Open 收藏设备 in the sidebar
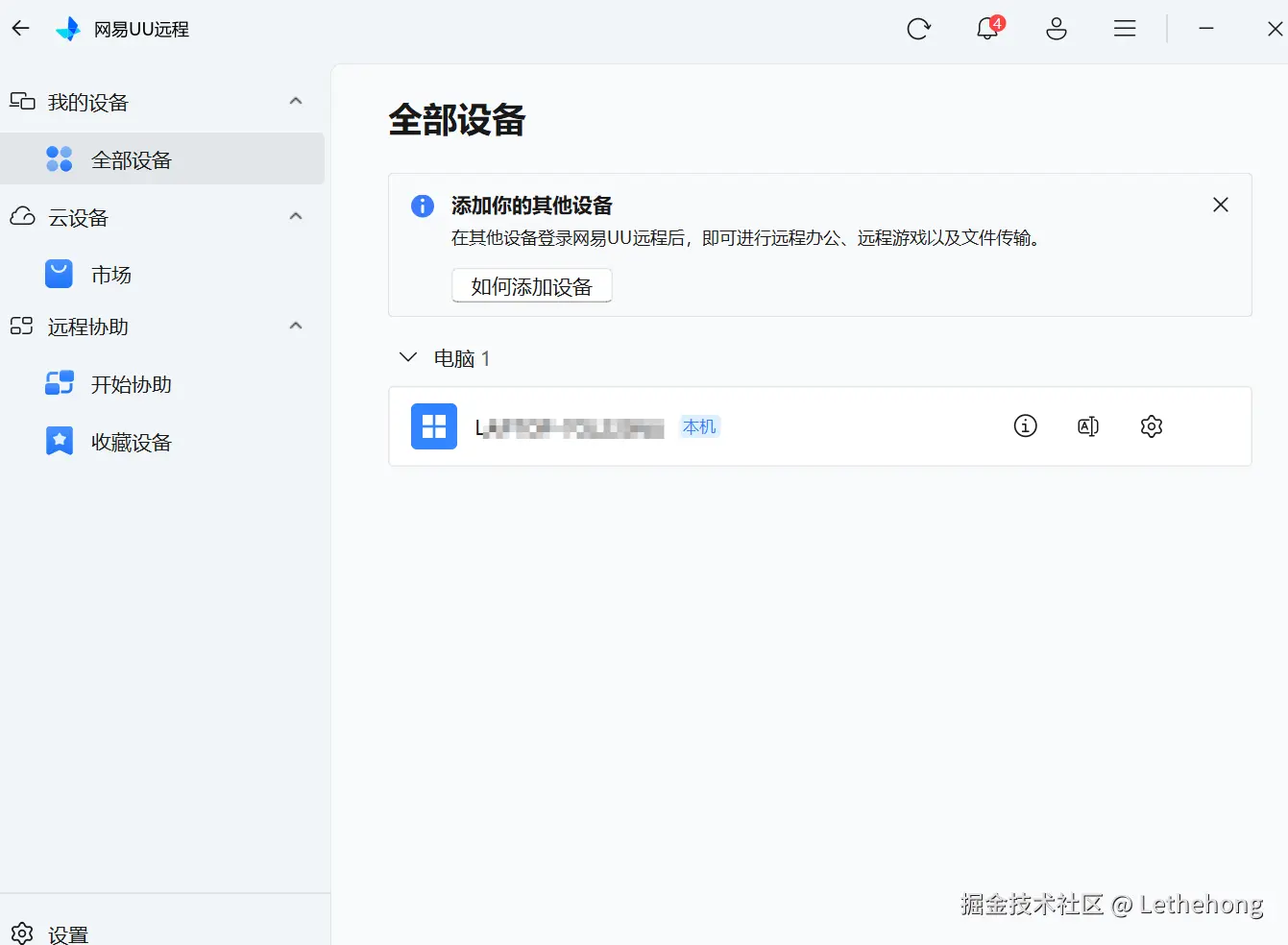1288x945 pixels. click(162, 442)
